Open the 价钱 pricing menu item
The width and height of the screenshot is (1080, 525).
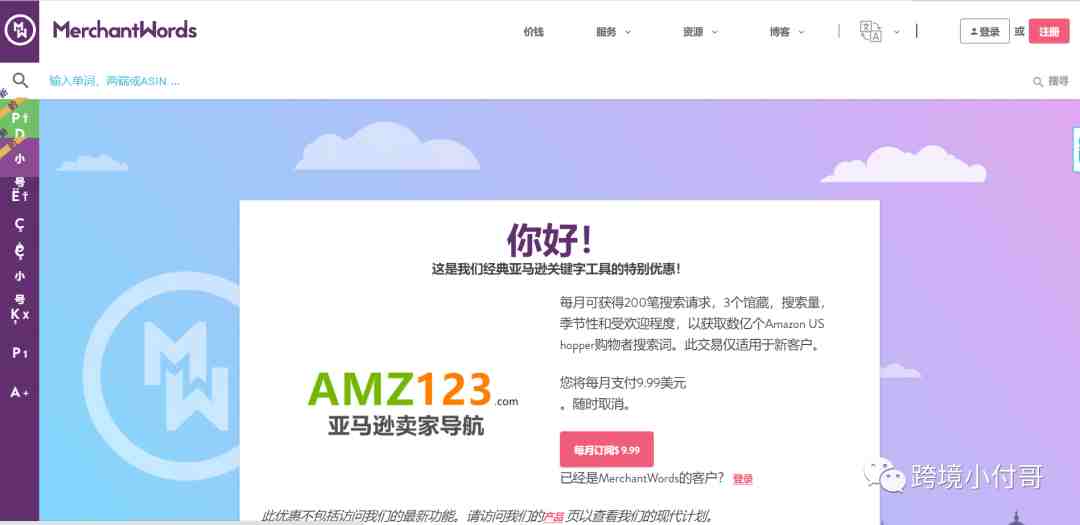[533, 32]
